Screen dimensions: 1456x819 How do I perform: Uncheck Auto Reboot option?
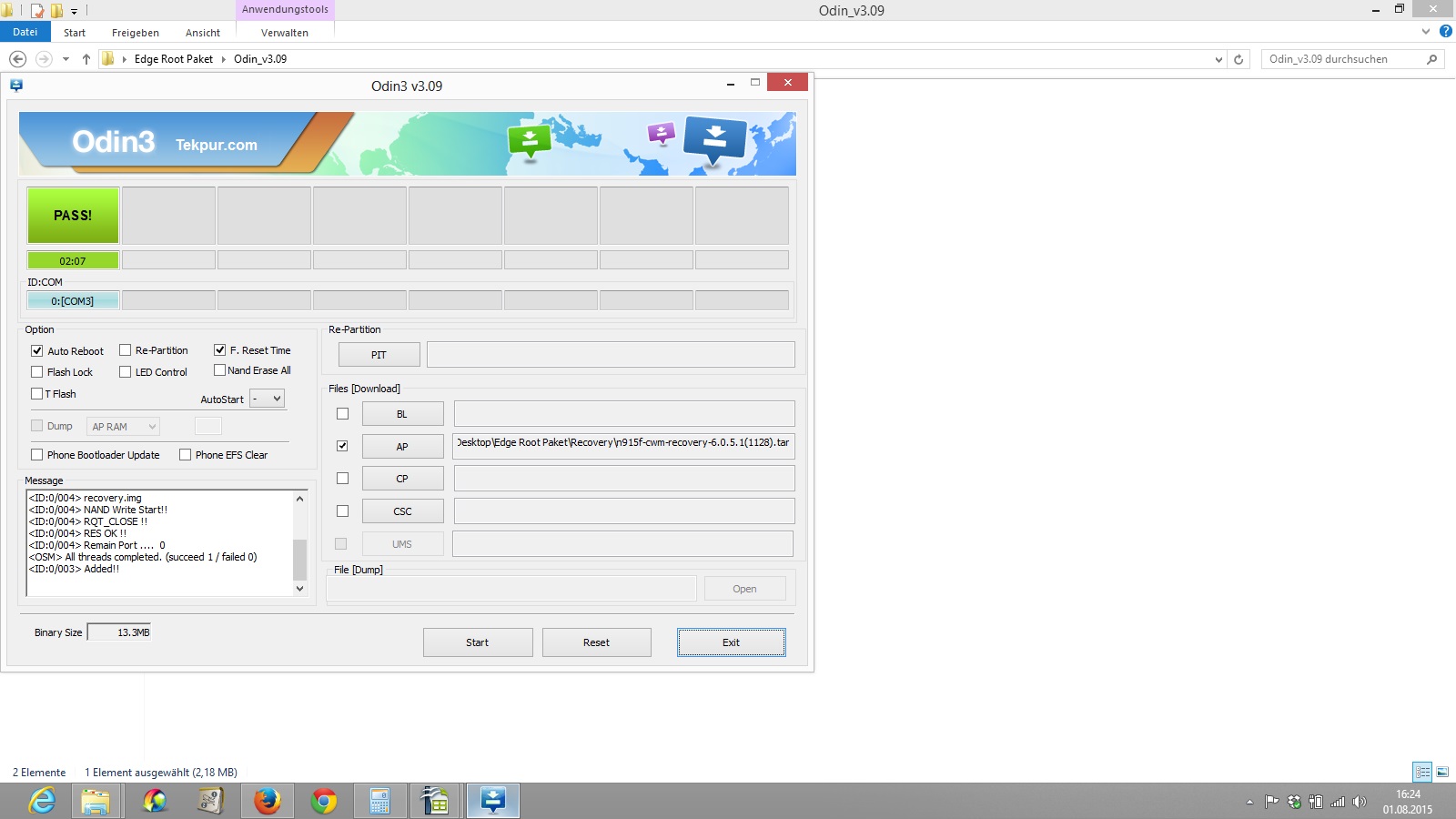[x=37, y=350]
